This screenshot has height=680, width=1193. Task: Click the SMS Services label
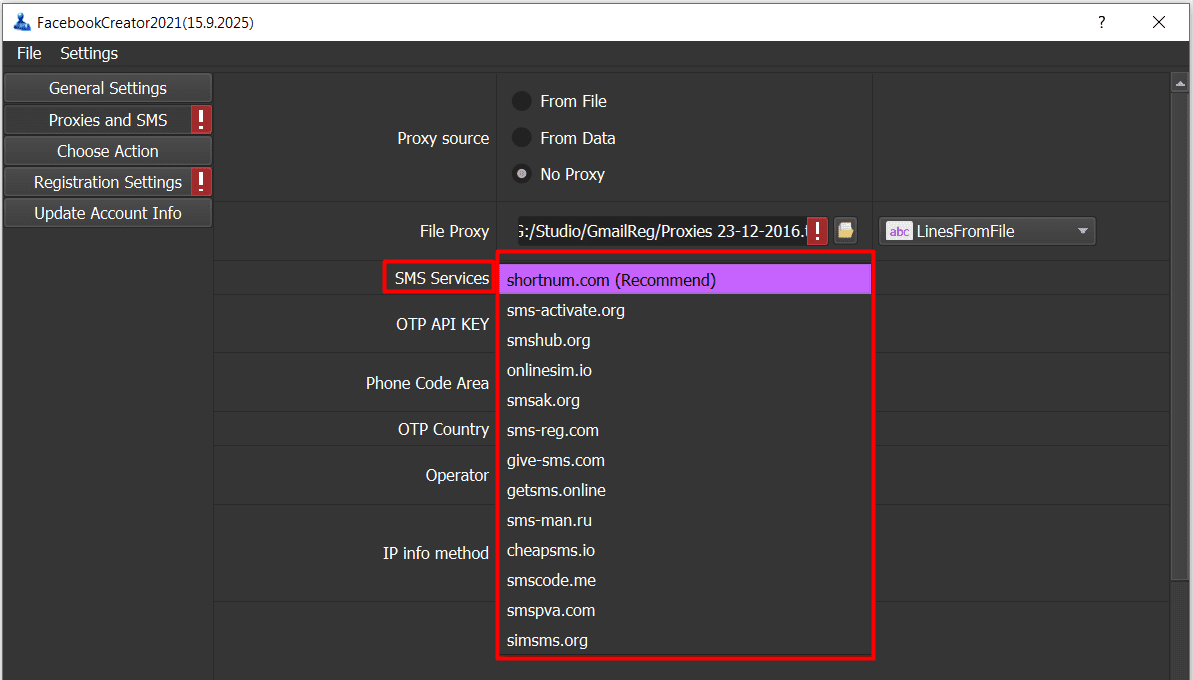(441, 278)
